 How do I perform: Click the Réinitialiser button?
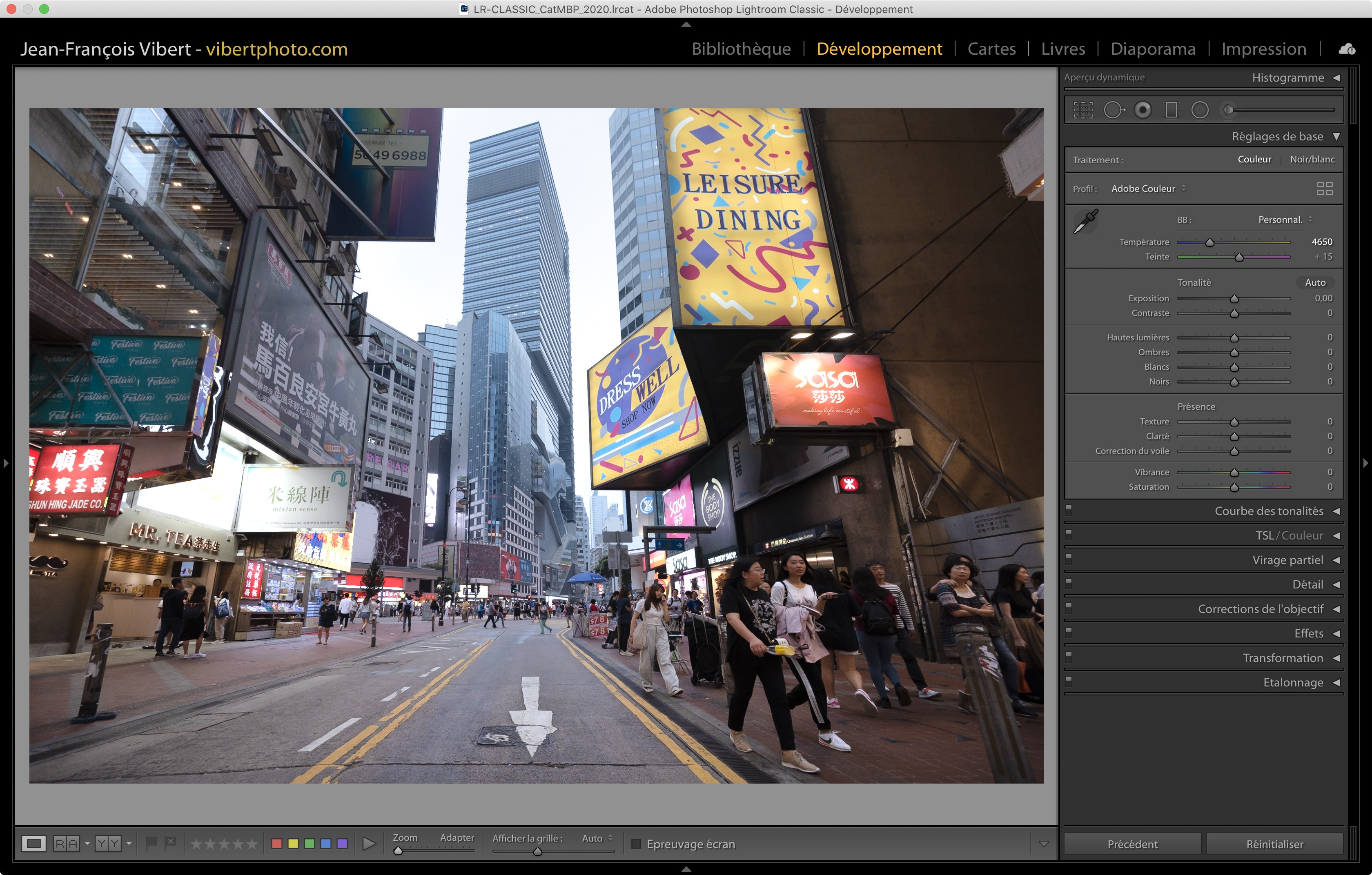tap(1274, 844)
